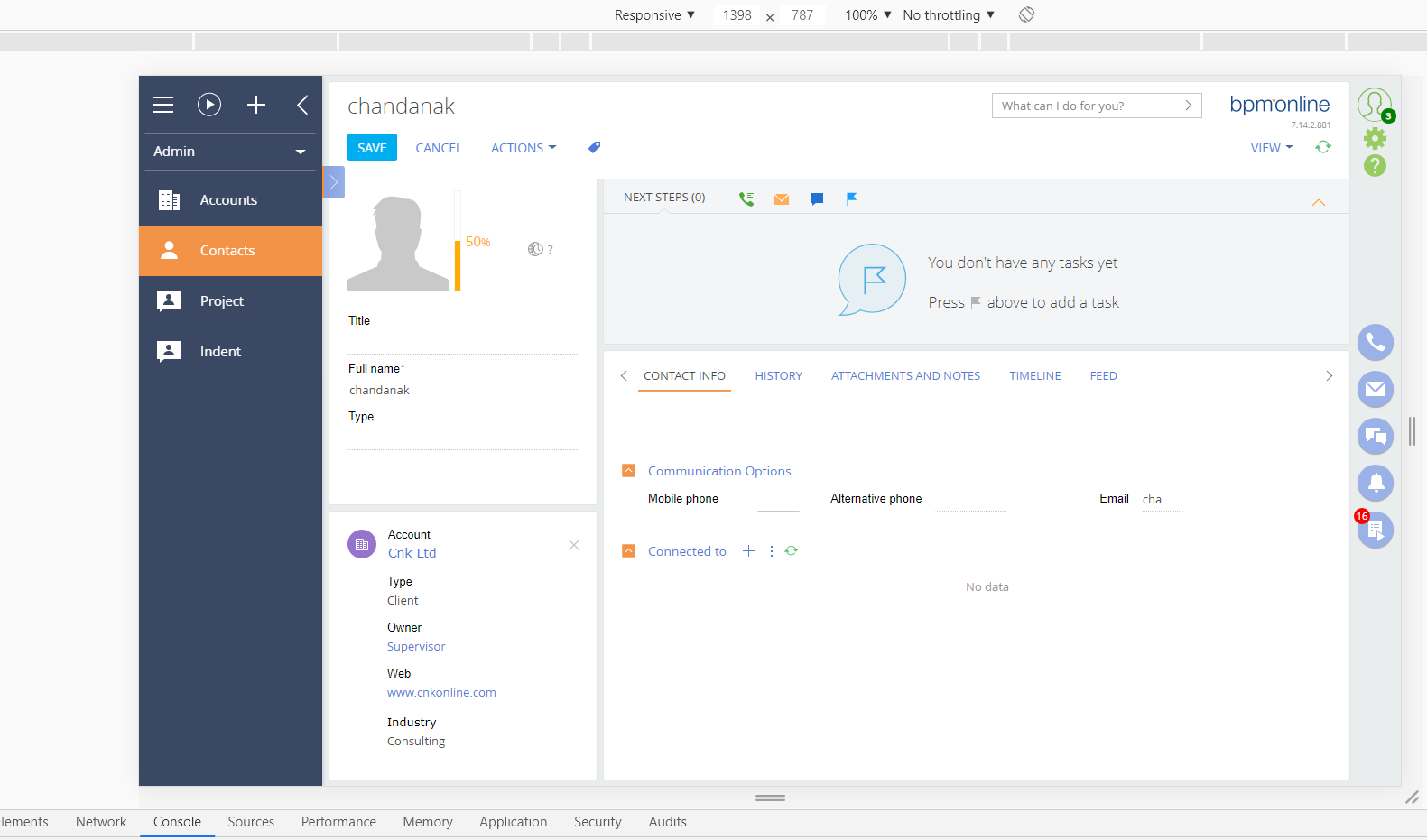Click the tag icon next to Actions
Image resolution: width=1427 pixels, height=840 pixels.
coord(594,147)
